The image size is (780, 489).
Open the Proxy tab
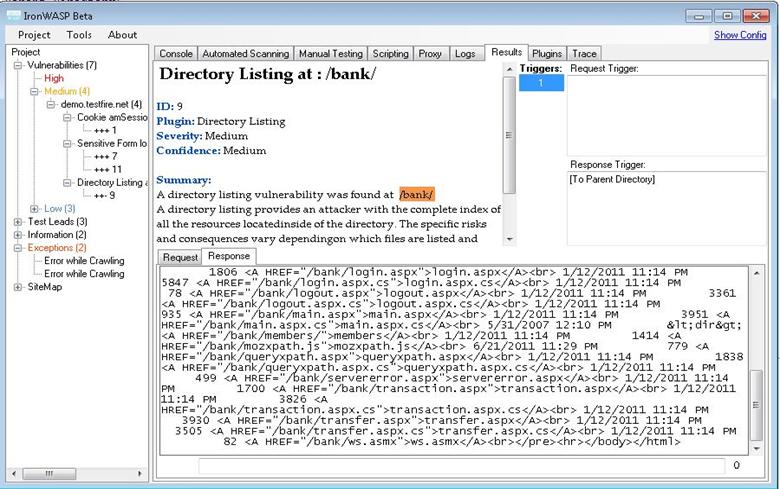(430, 53)
